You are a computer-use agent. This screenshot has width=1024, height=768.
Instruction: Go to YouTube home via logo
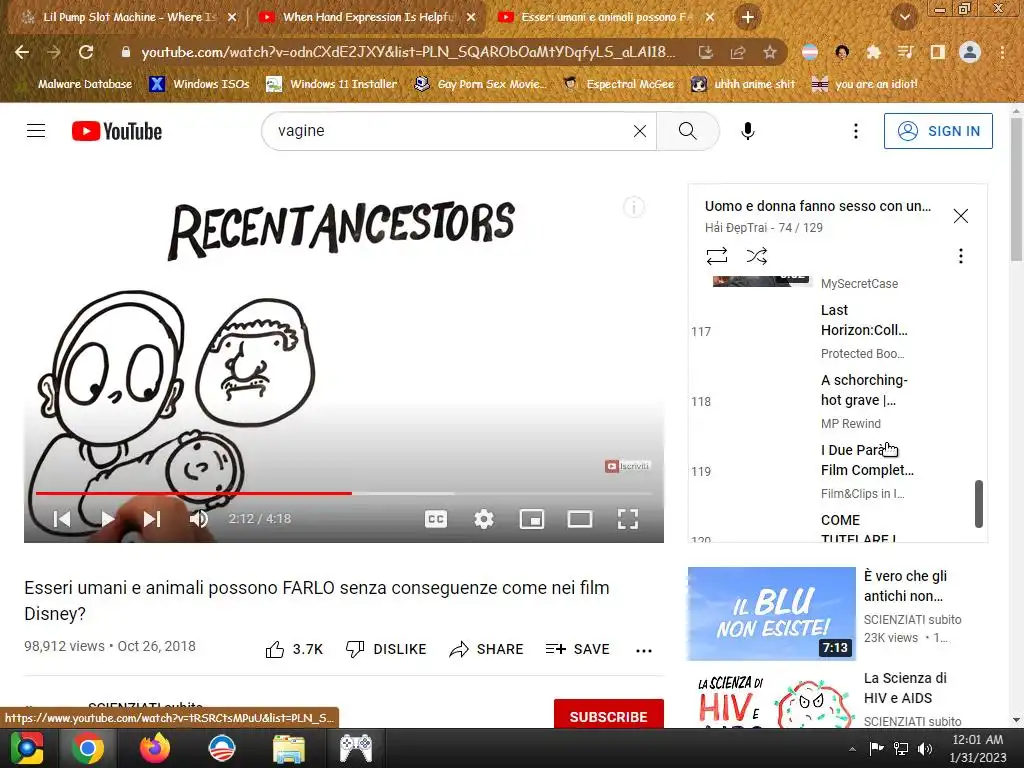click(117, 131)
